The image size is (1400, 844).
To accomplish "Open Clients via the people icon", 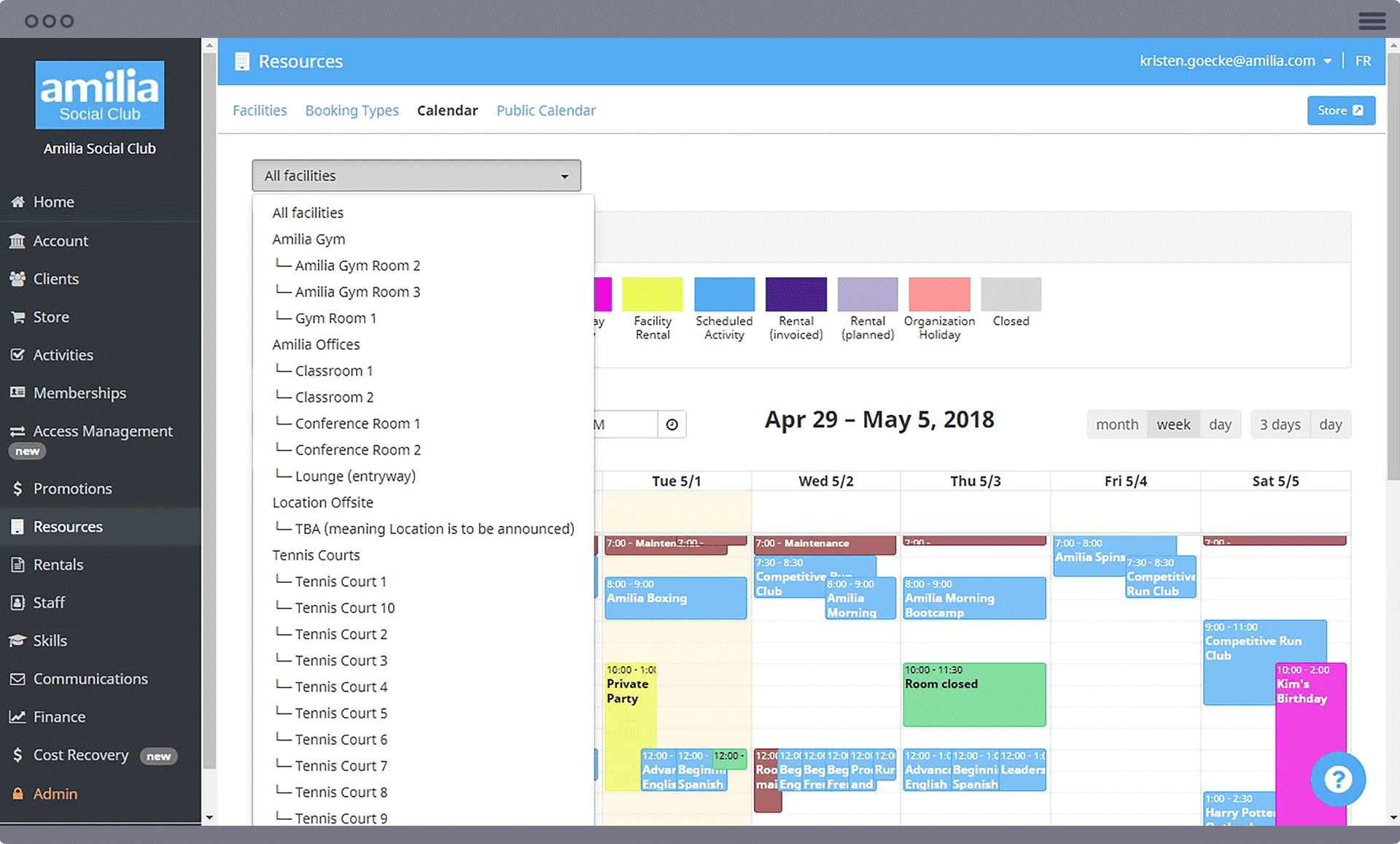I will (17, 279).
